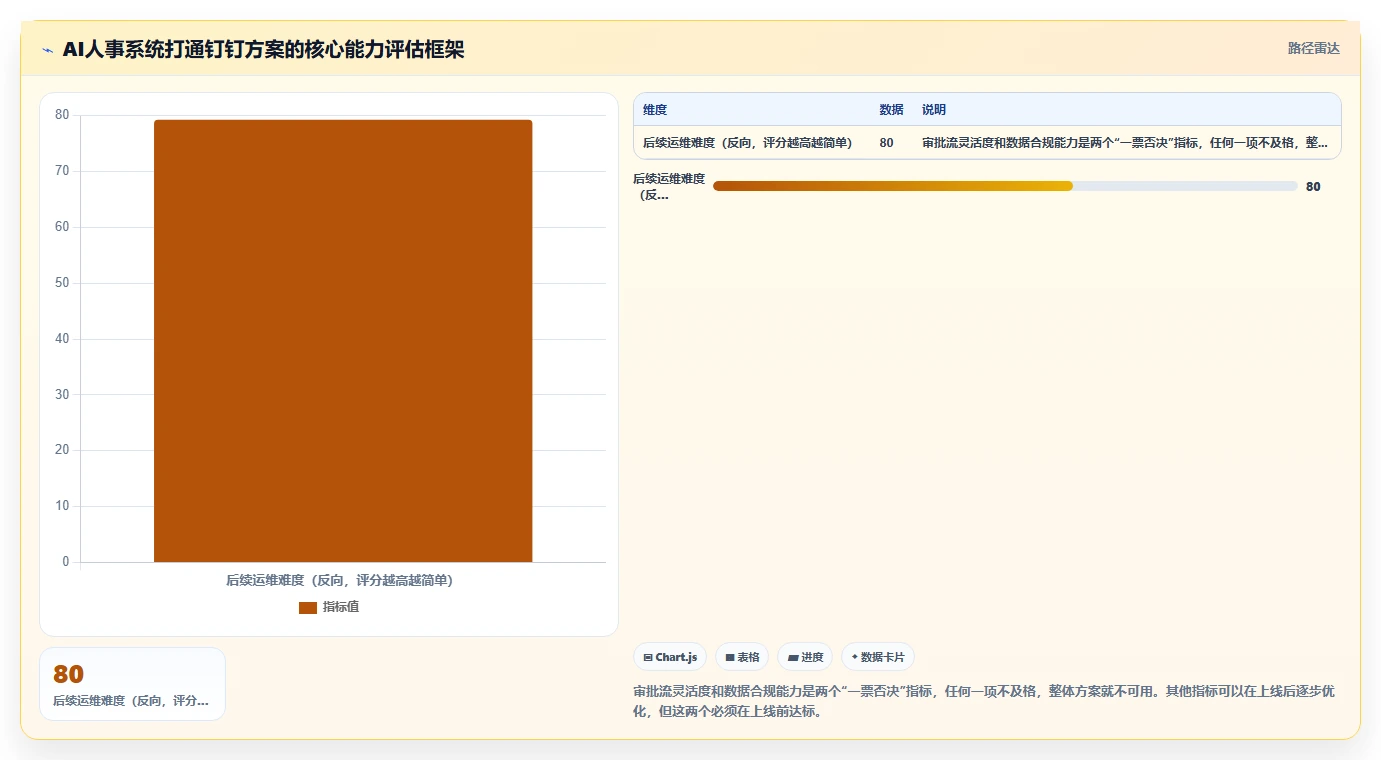
Task: Click the 数据 column header
Action: [891, 110]
